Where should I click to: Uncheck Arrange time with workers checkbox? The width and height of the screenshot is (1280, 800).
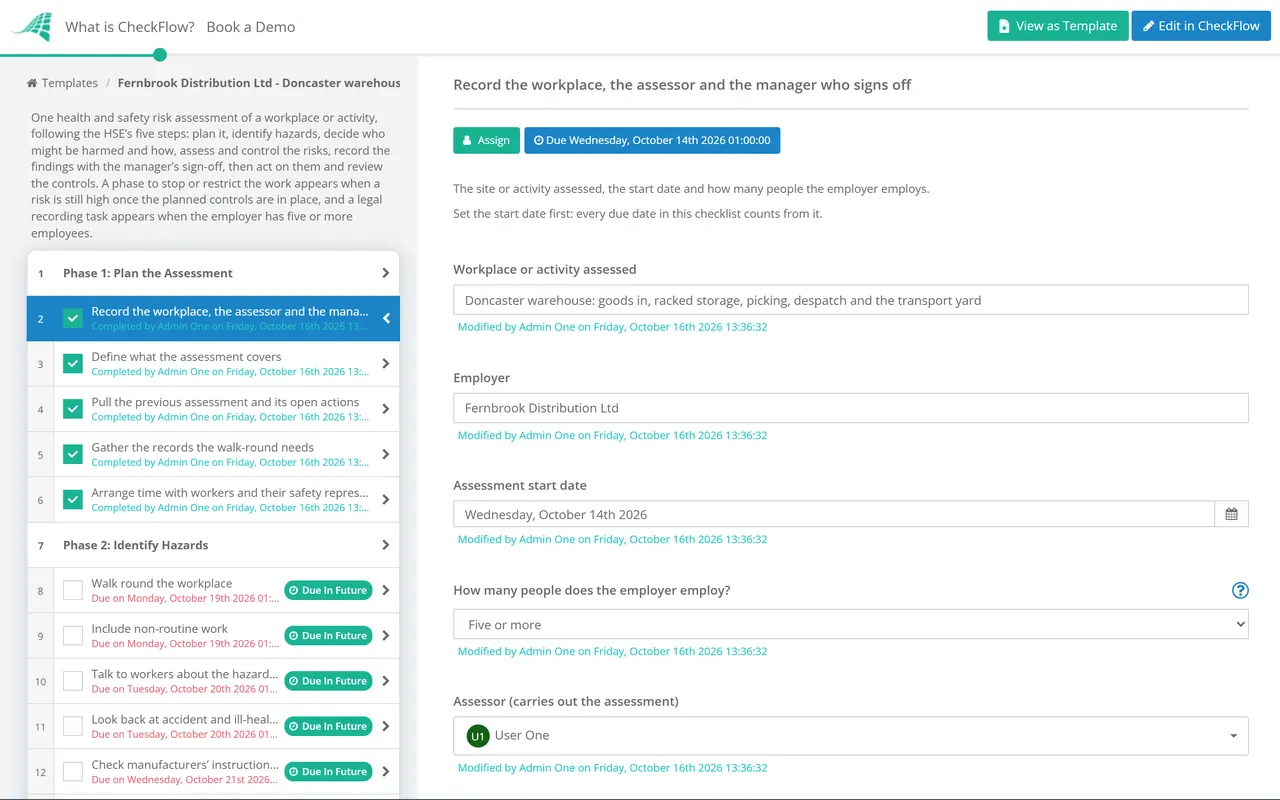pyautogui.click(x=73, y=499)
